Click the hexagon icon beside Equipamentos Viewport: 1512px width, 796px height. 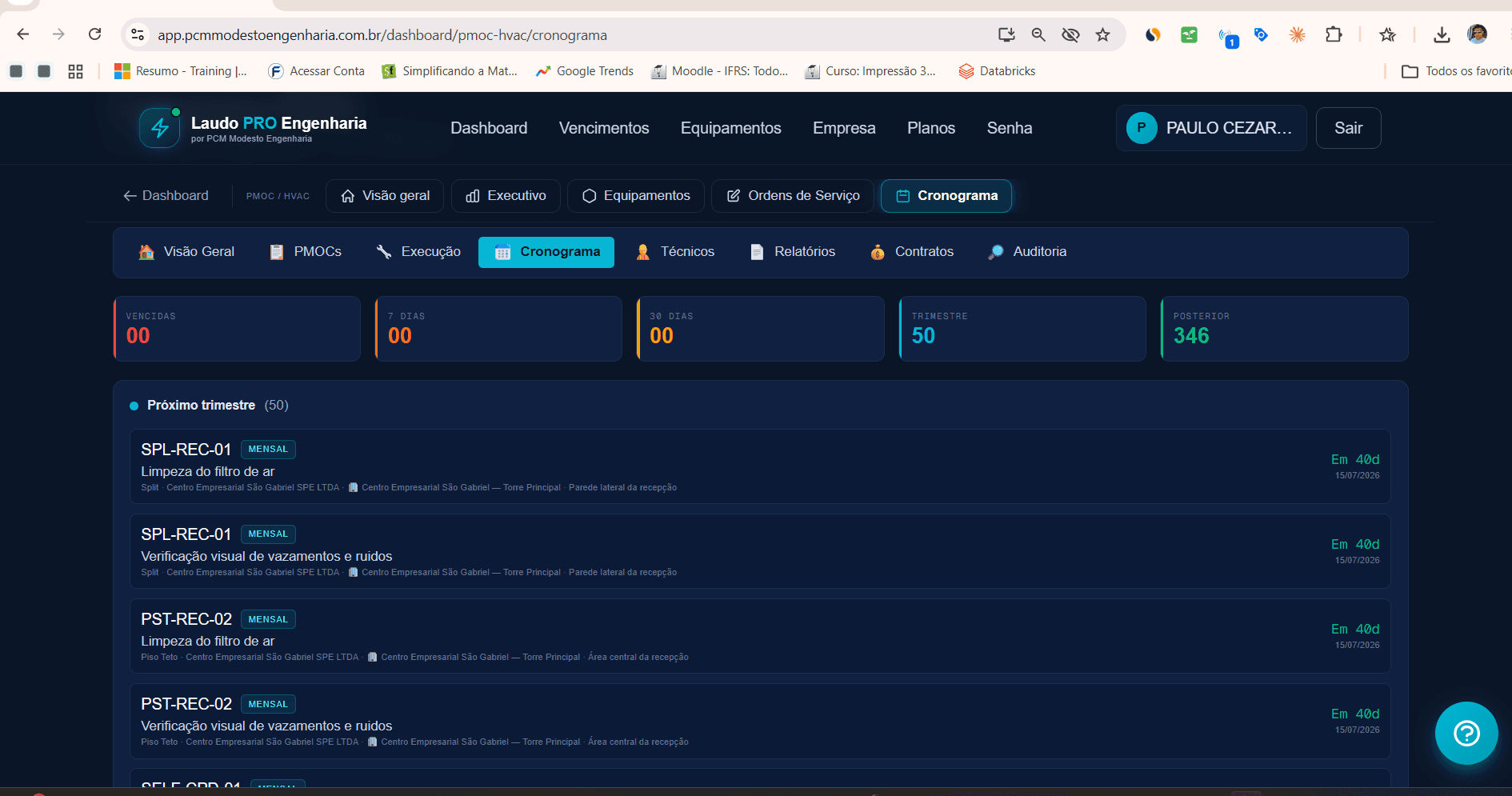[x=590, y=196]
